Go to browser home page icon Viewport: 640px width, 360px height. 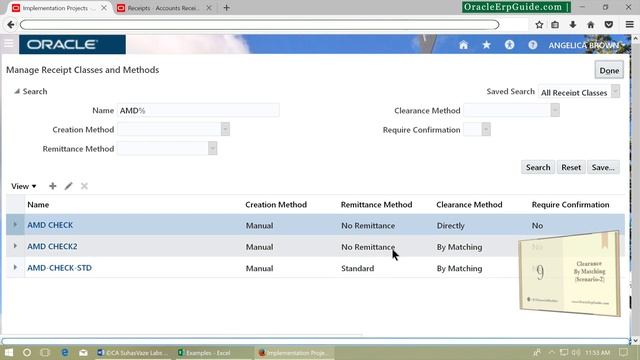[x=591, y=24]
